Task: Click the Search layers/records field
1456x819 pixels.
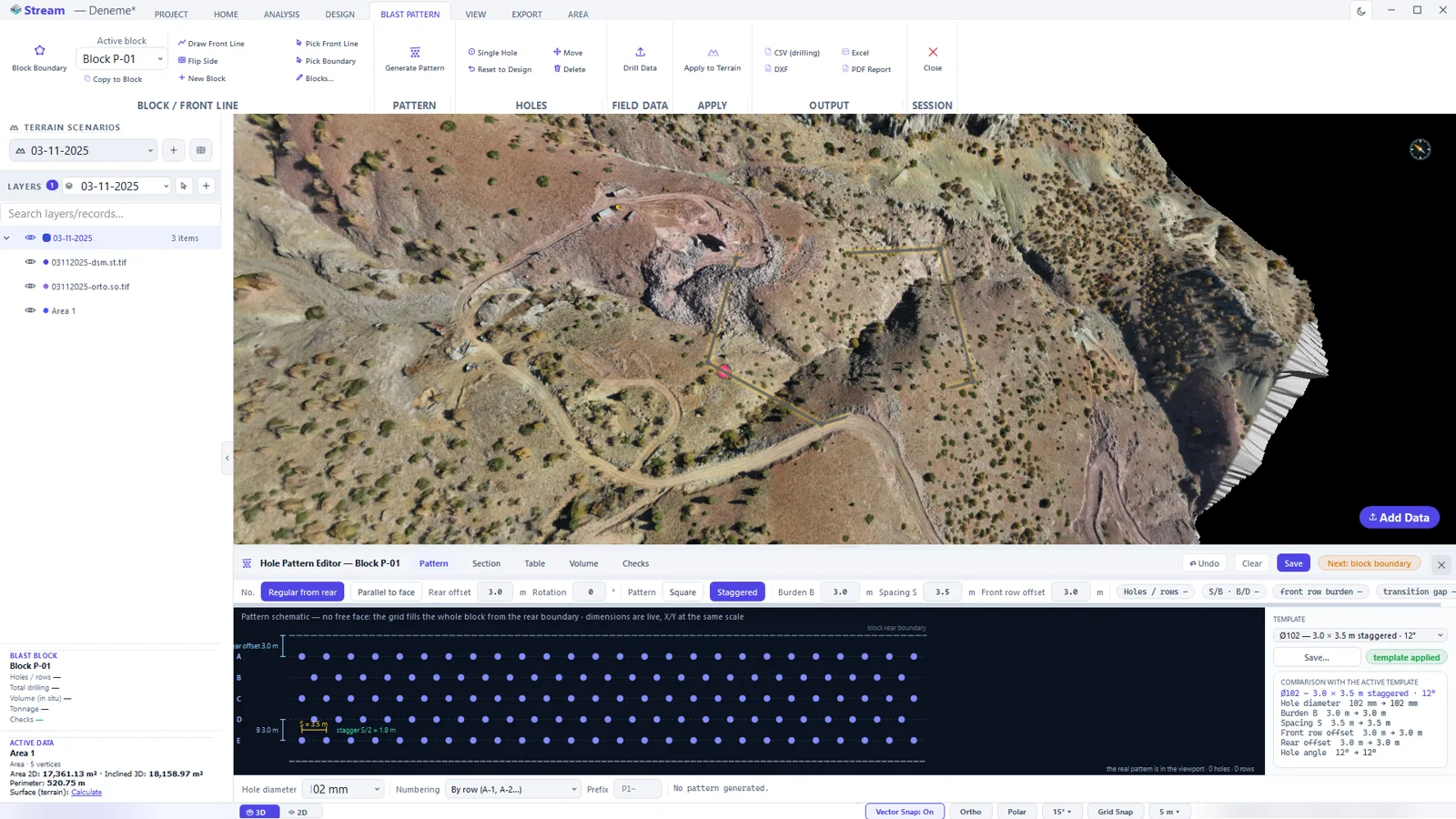Action: 110,214
